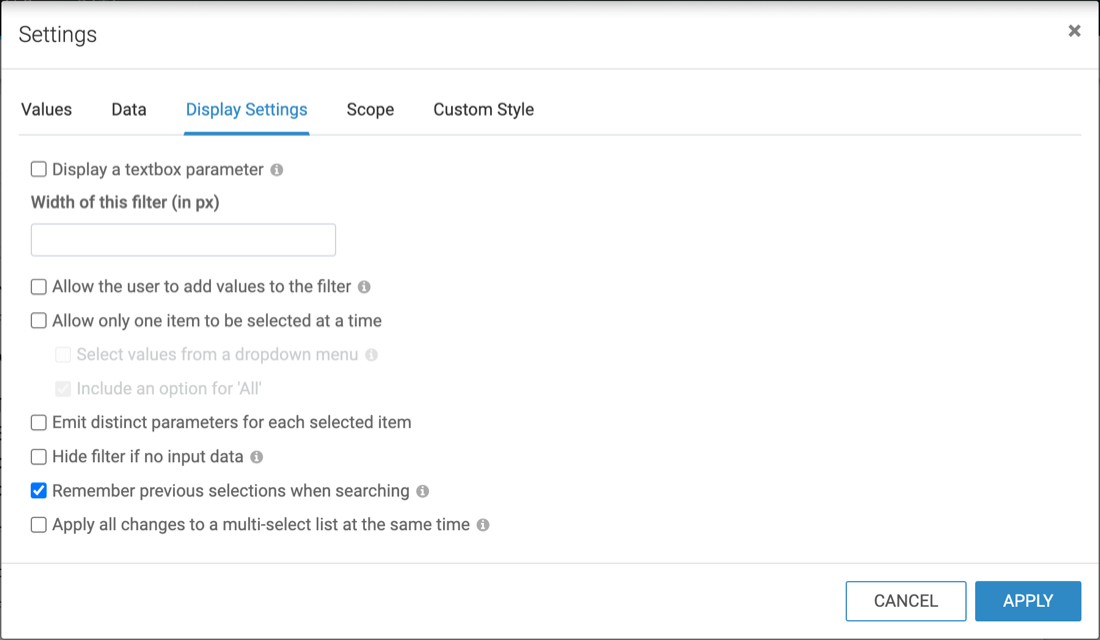Click info icon next to add values option
1100x640 pixels.
(x=364, y=287)
